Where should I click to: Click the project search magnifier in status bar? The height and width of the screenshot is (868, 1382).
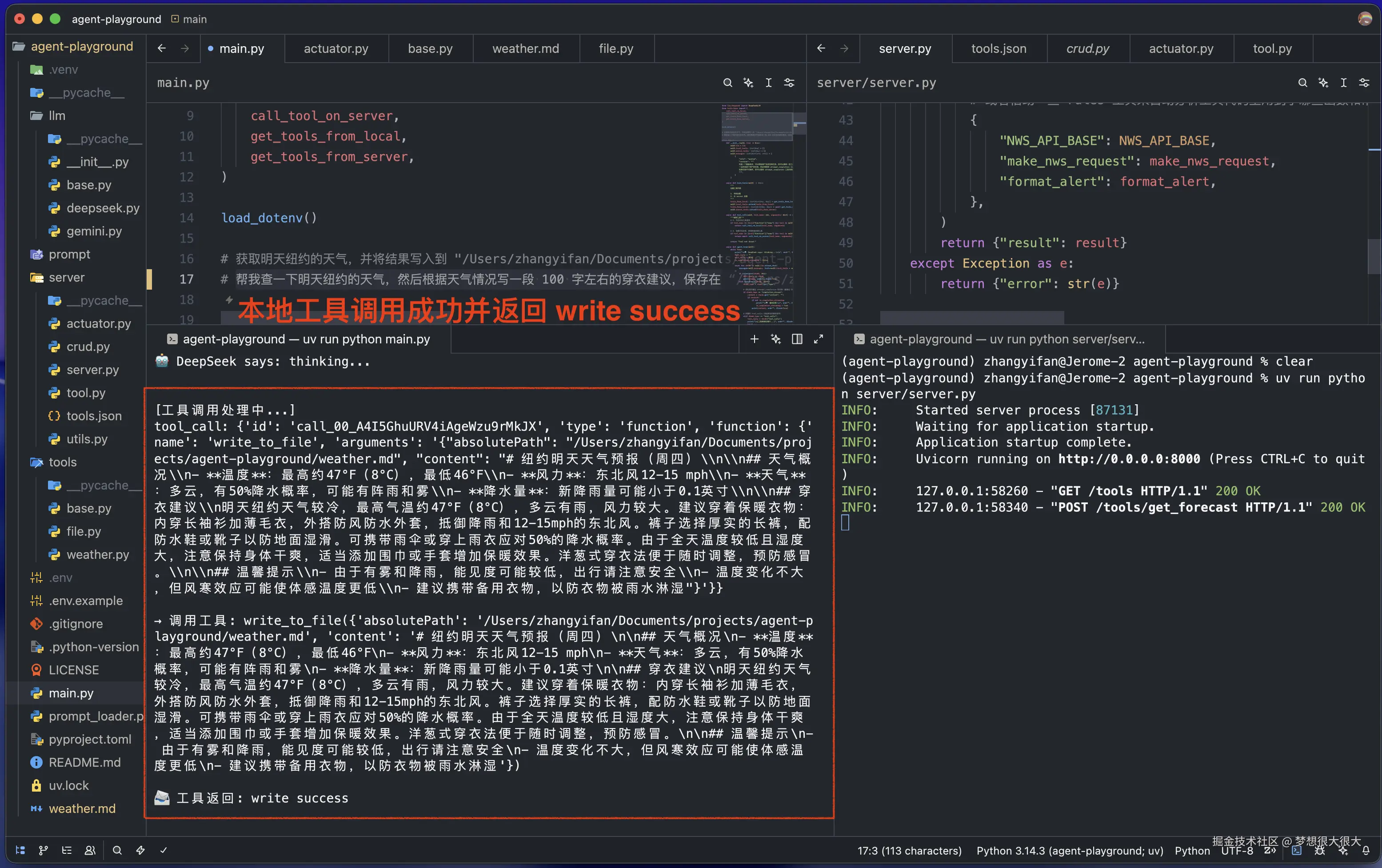tap(117, 850)
